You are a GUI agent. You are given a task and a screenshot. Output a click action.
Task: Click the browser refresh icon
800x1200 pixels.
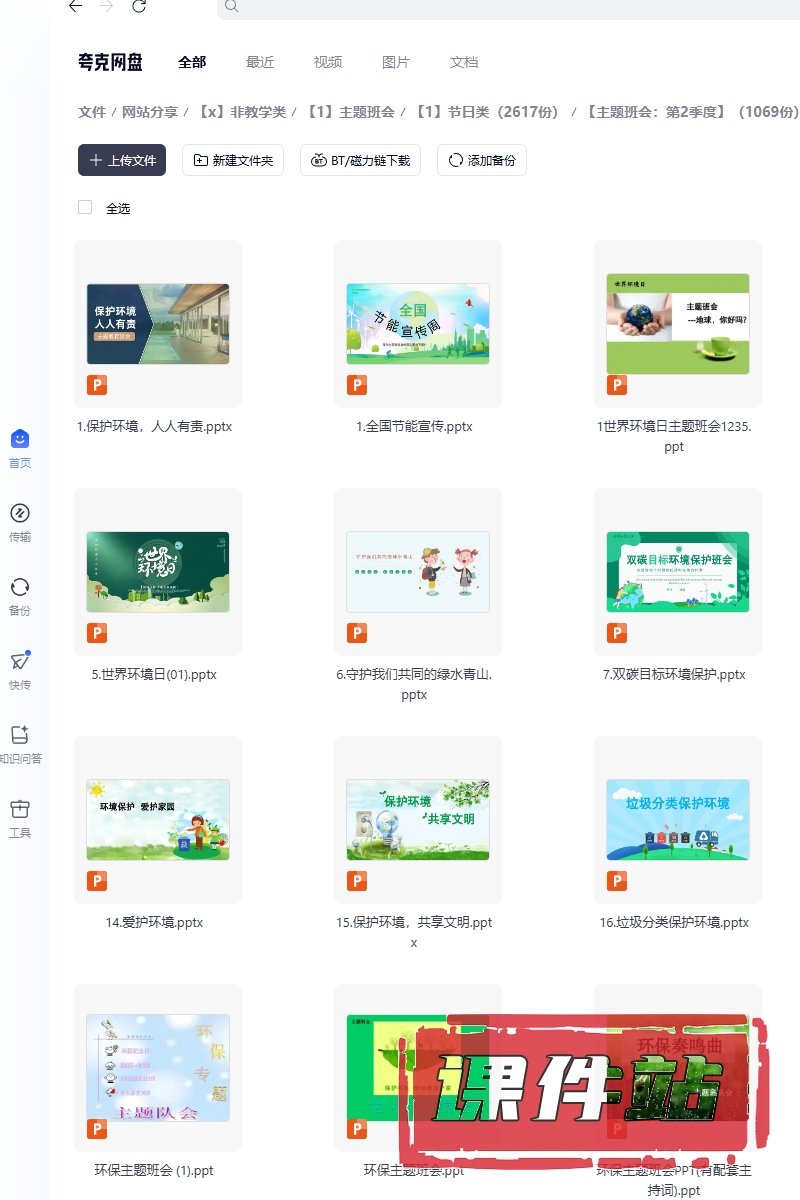pyautogui.click(x=139, y=7)
